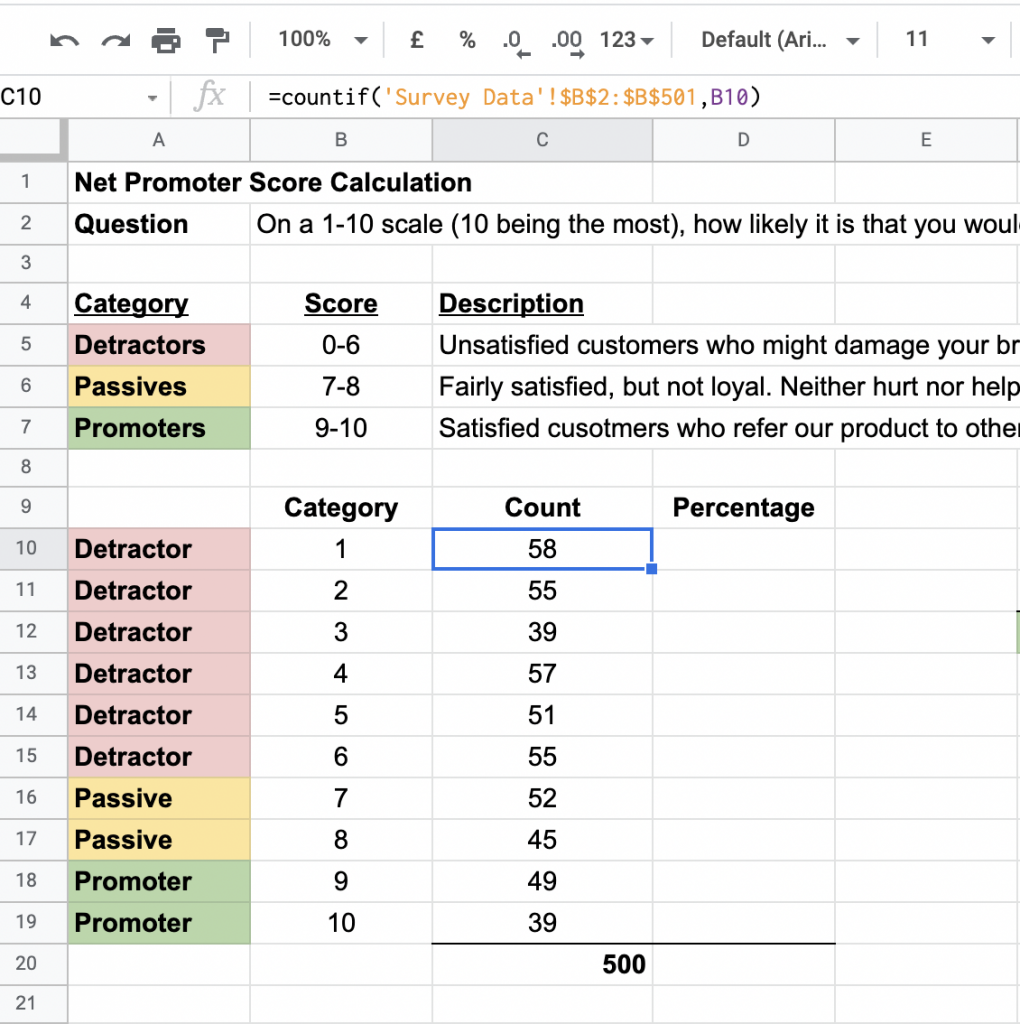Apply pound sterling currency format
The width and height of the screenshot is (1020, 1024).
coord(416,40)
